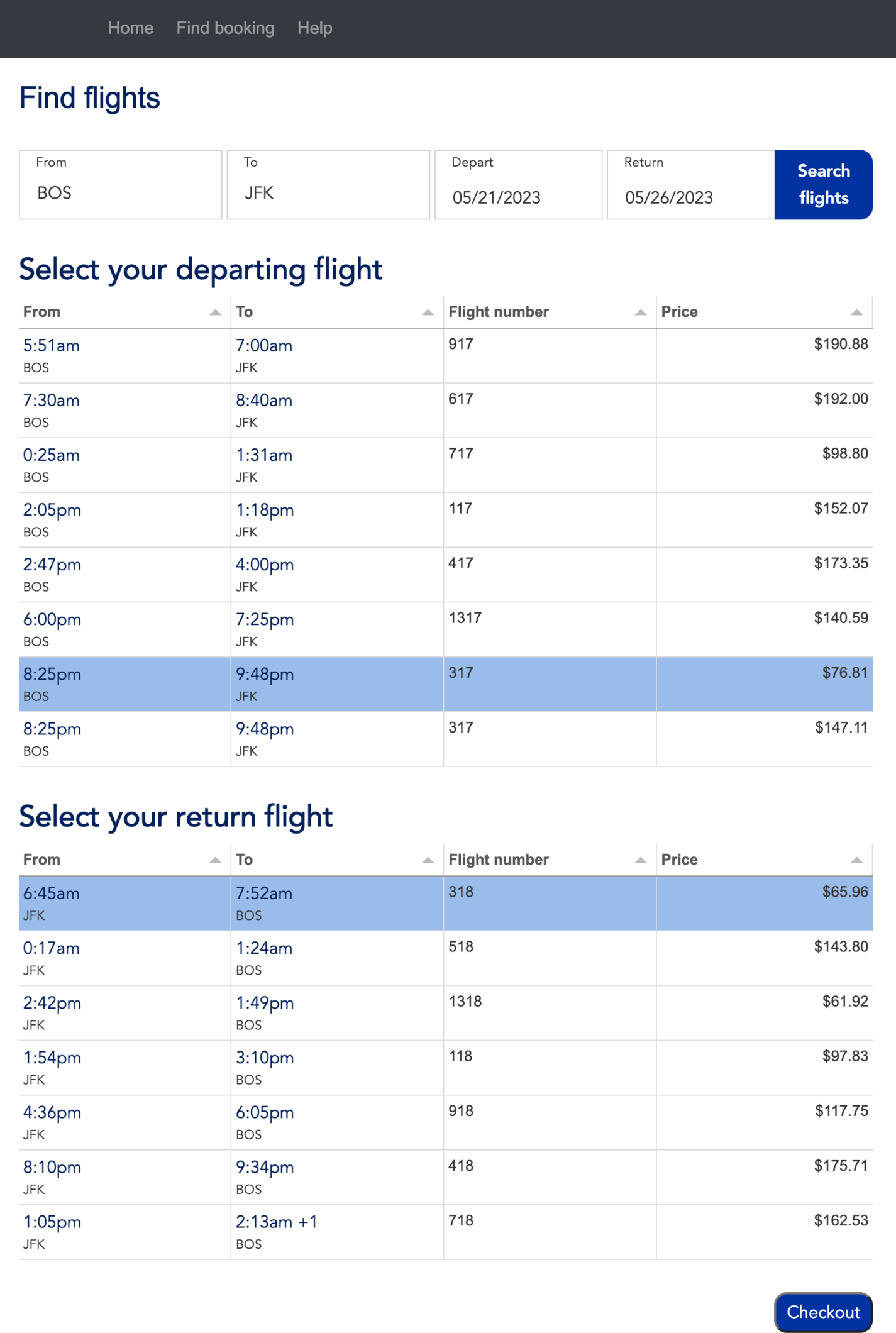Viewport: 896px width, 1333px height.
Task: Sort return flights by Price arrow
Action: 856,860
